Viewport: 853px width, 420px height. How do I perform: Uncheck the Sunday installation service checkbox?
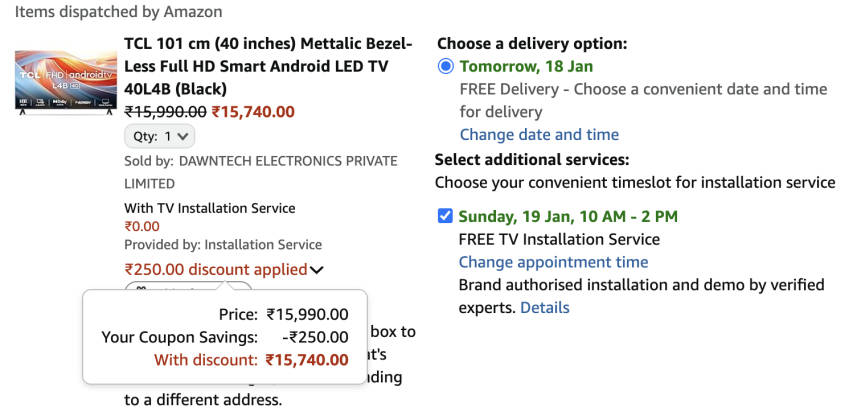[445, 216]
